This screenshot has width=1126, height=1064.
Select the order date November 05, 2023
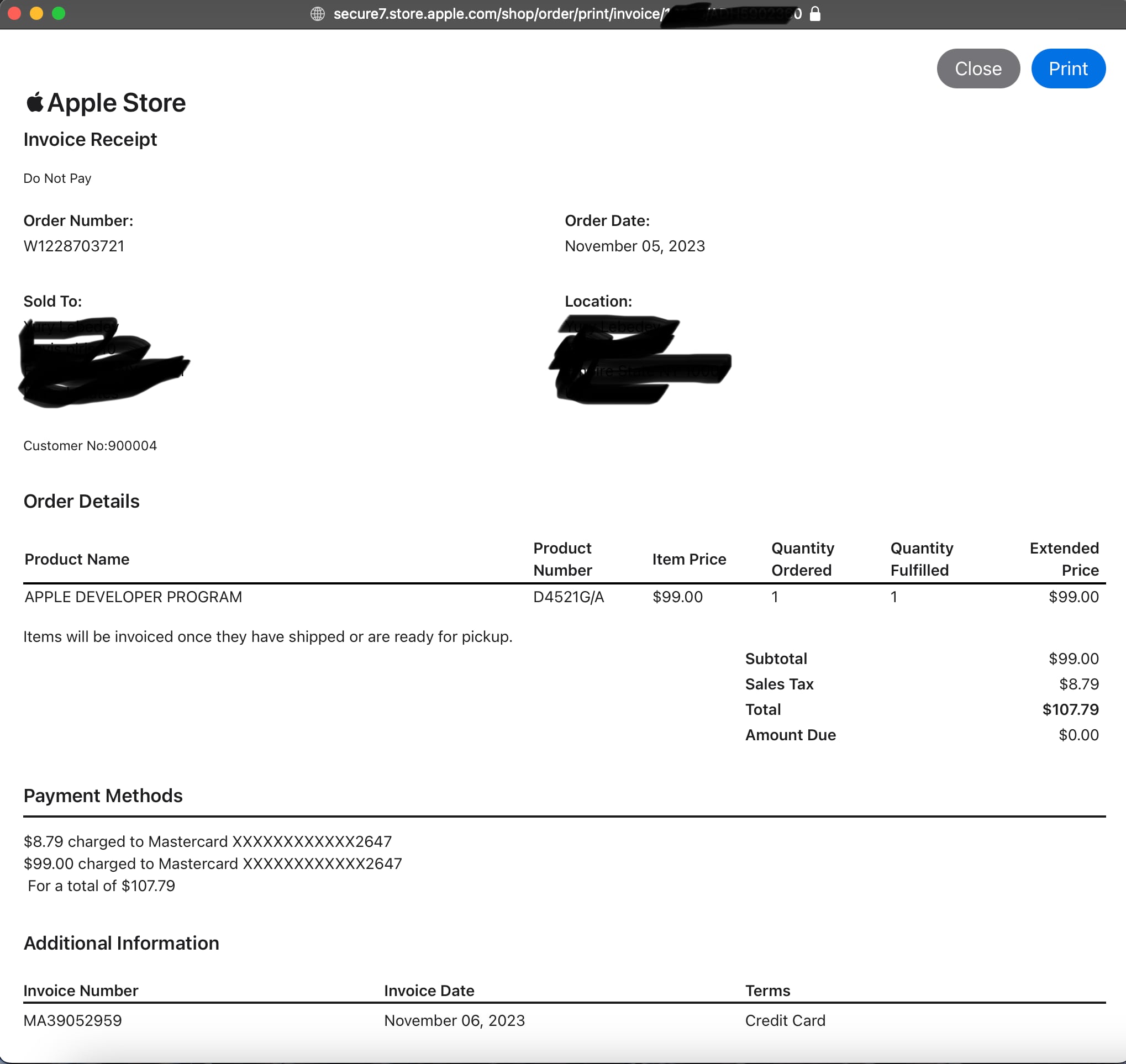point(635,246)
